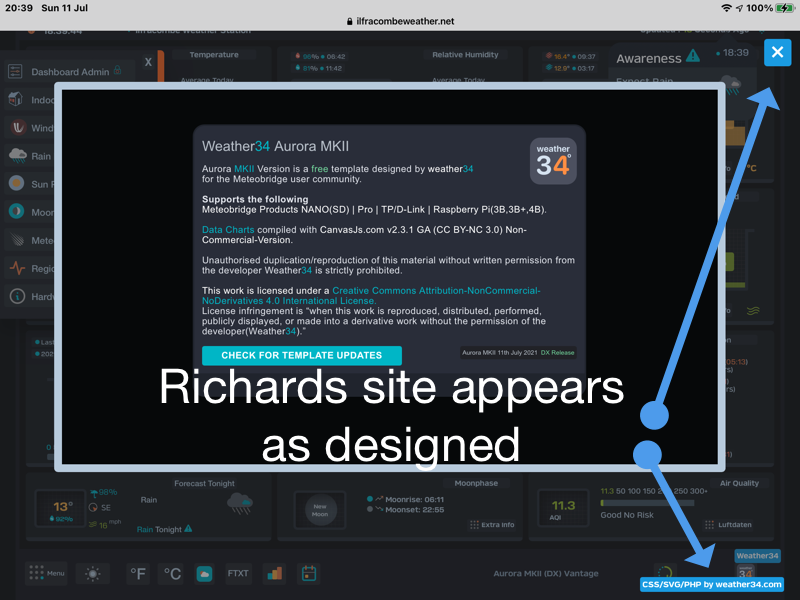Select the Temperature panel header
Viewport: 800px width, 600px height.
214,55
